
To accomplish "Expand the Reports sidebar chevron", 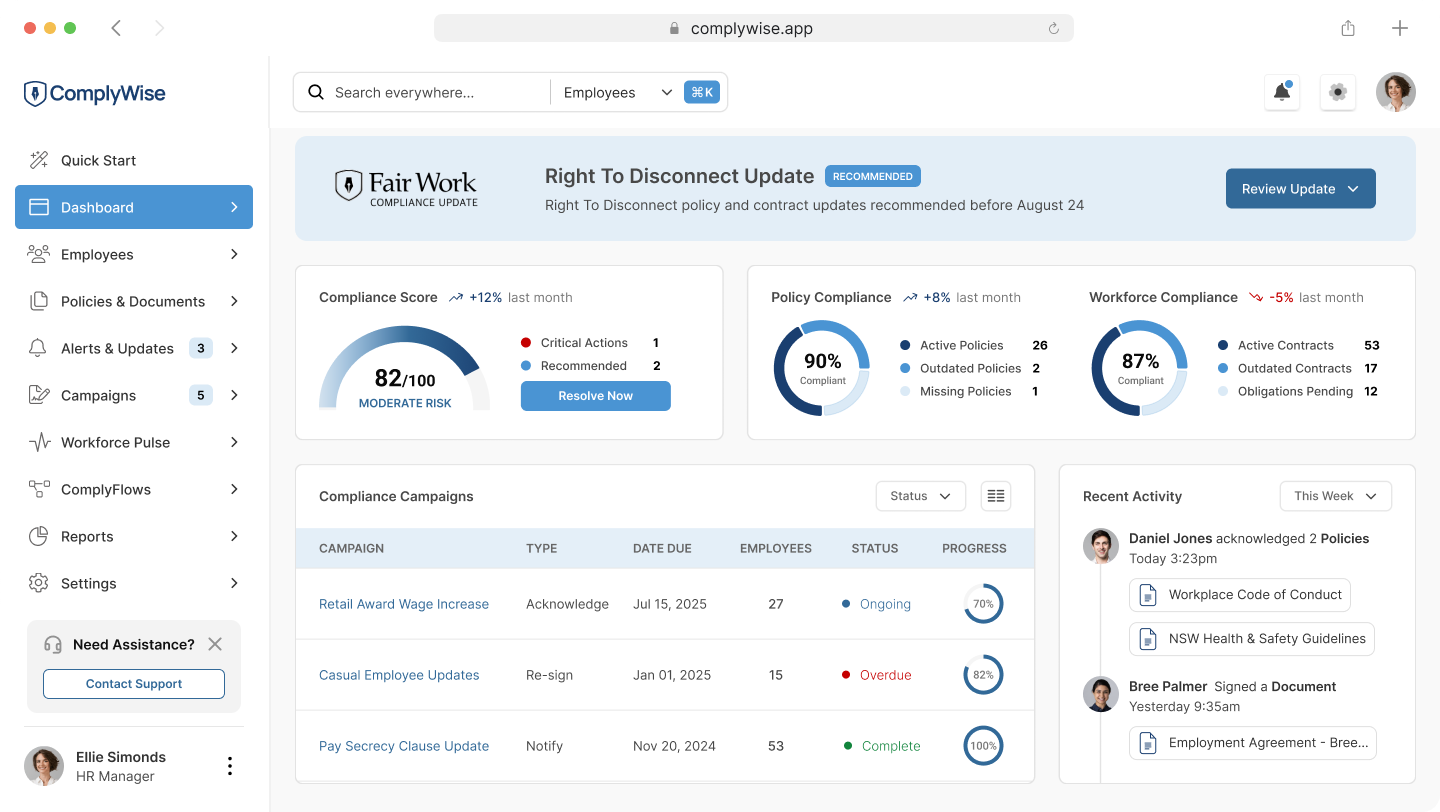I will tap(234, 536).
